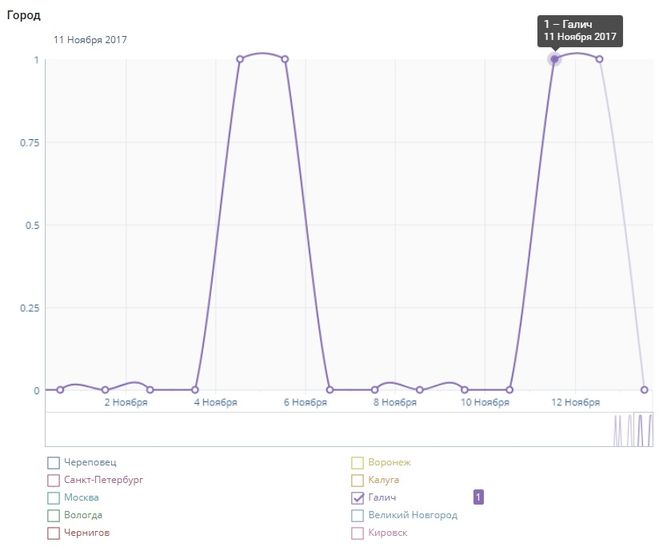Tick the Великий Новгород checkbox
659x547 pixels.
pos(357,515)
